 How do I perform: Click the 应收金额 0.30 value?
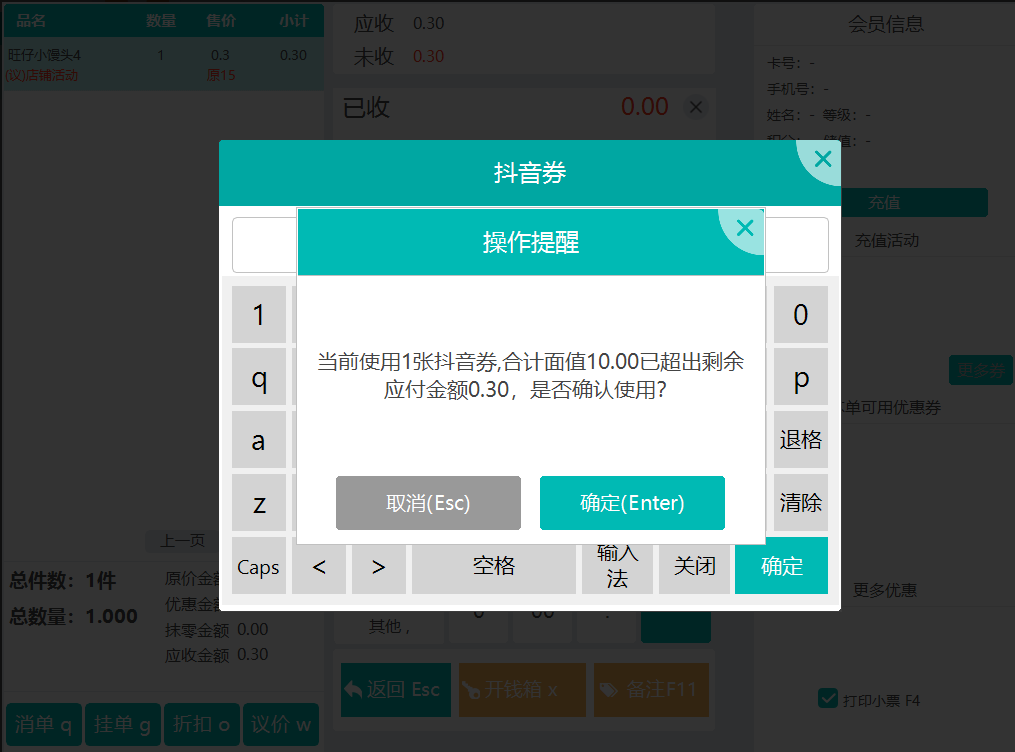pyautogui.click(x=253, y=654)
